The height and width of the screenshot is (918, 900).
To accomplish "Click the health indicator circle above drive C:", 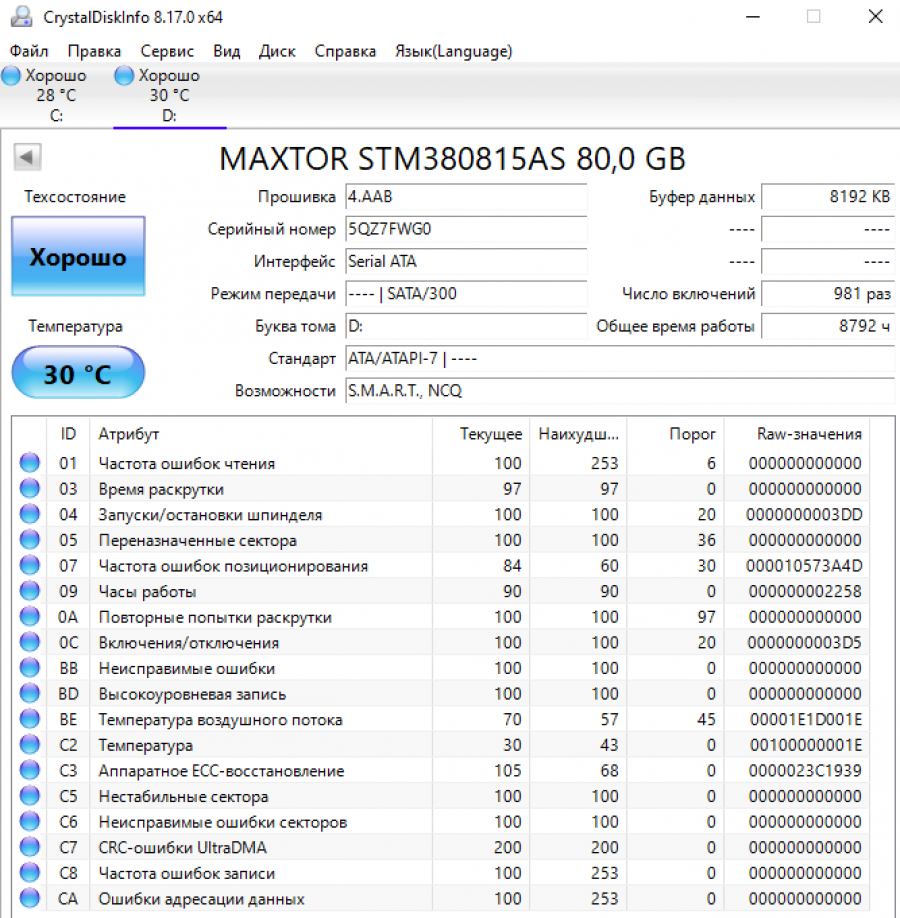I will coord(10,74).
